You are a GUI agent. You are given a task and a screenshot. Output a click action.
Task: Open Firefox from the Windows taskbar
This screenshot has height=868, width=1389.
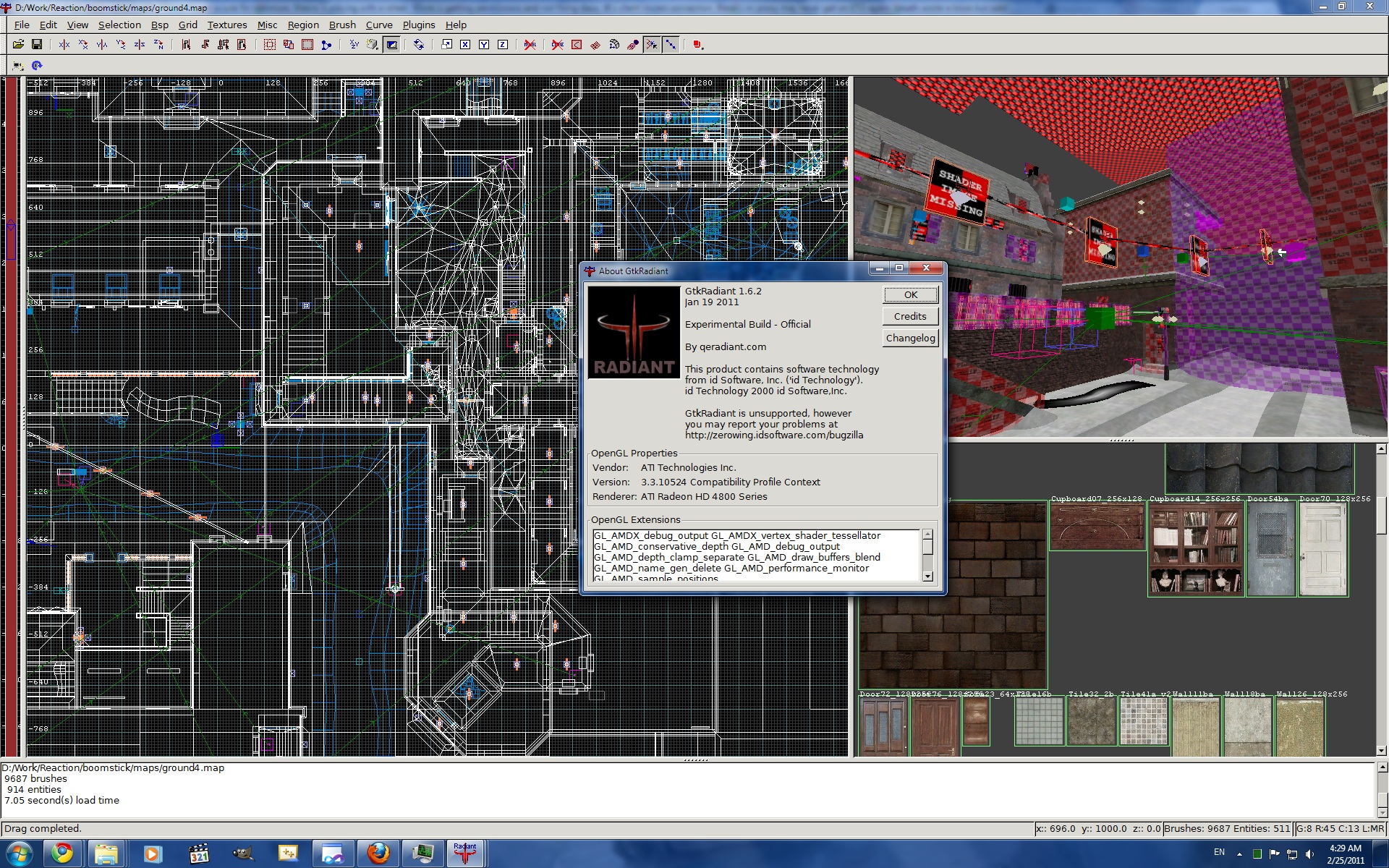[377, 854]
